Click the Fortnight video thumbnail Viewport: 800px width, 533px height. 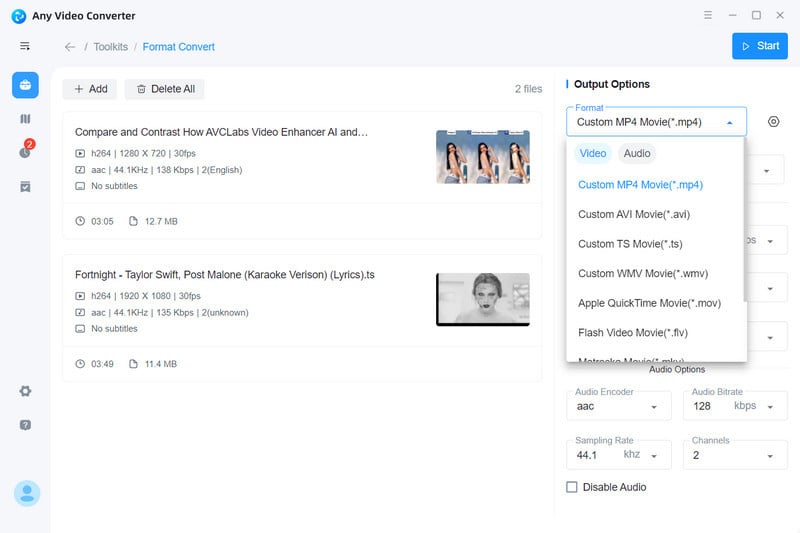click(483, 299)
